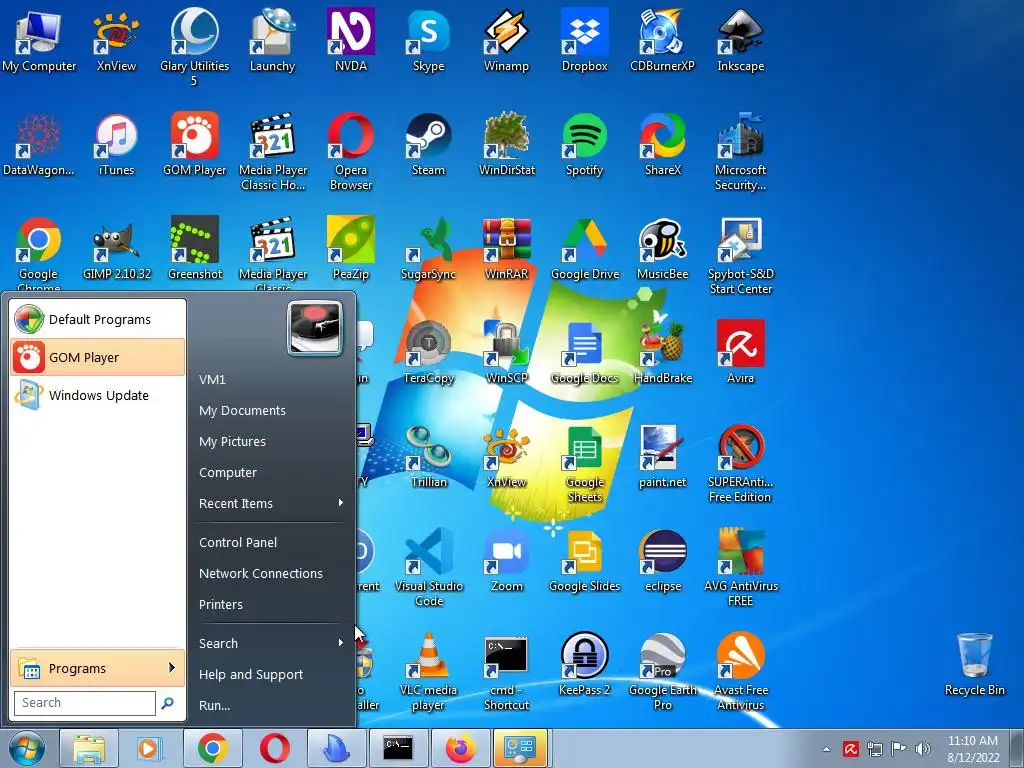
Task: Open the volume speaker tray icon
Action: click(923, 749)
